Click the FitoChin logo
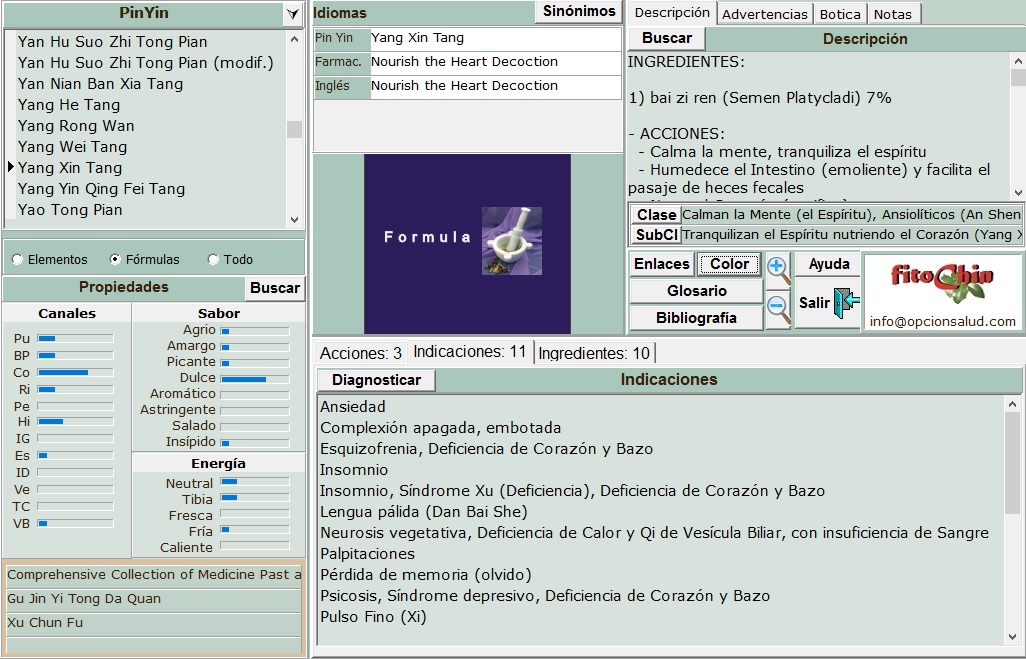Viewport: 1026px width, 659px height. (x=942, y=283)
